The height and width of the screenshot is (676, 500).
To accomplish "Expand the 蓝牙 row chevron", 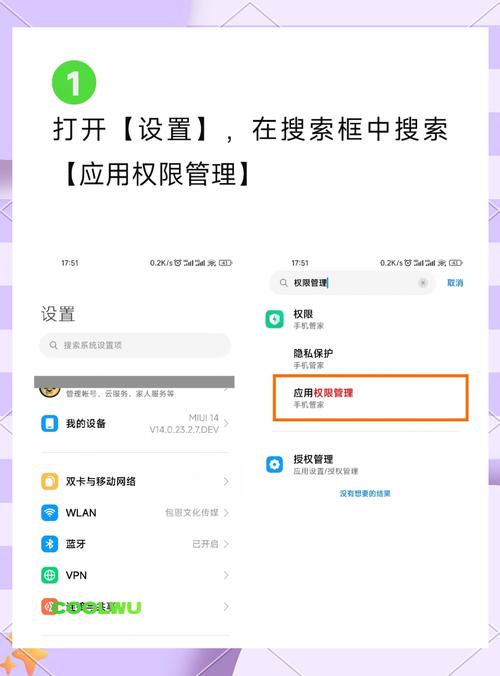I will click(x=226, y=544).
